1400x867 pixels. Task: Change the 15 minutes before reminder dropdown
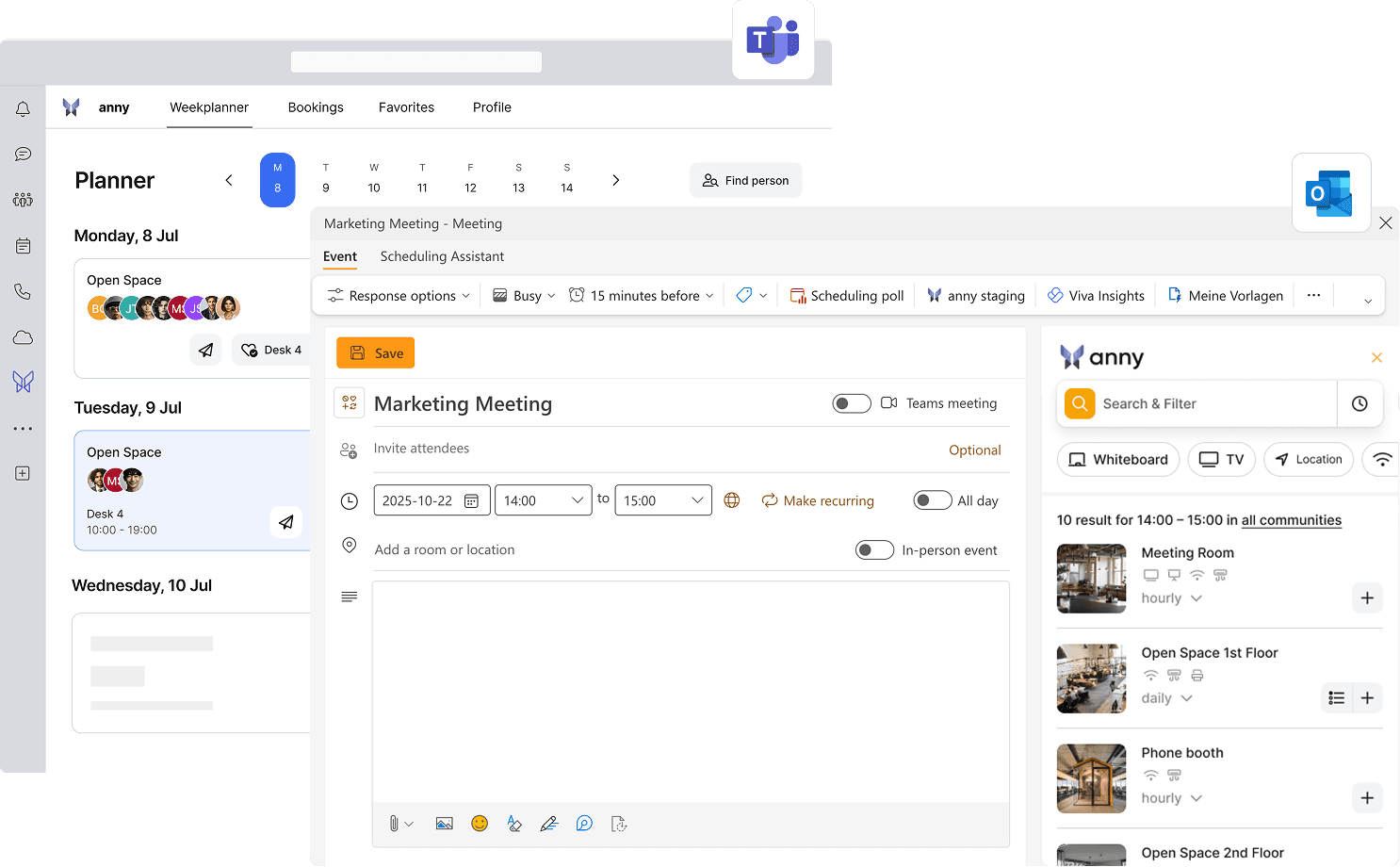click(x=641, y=295)
